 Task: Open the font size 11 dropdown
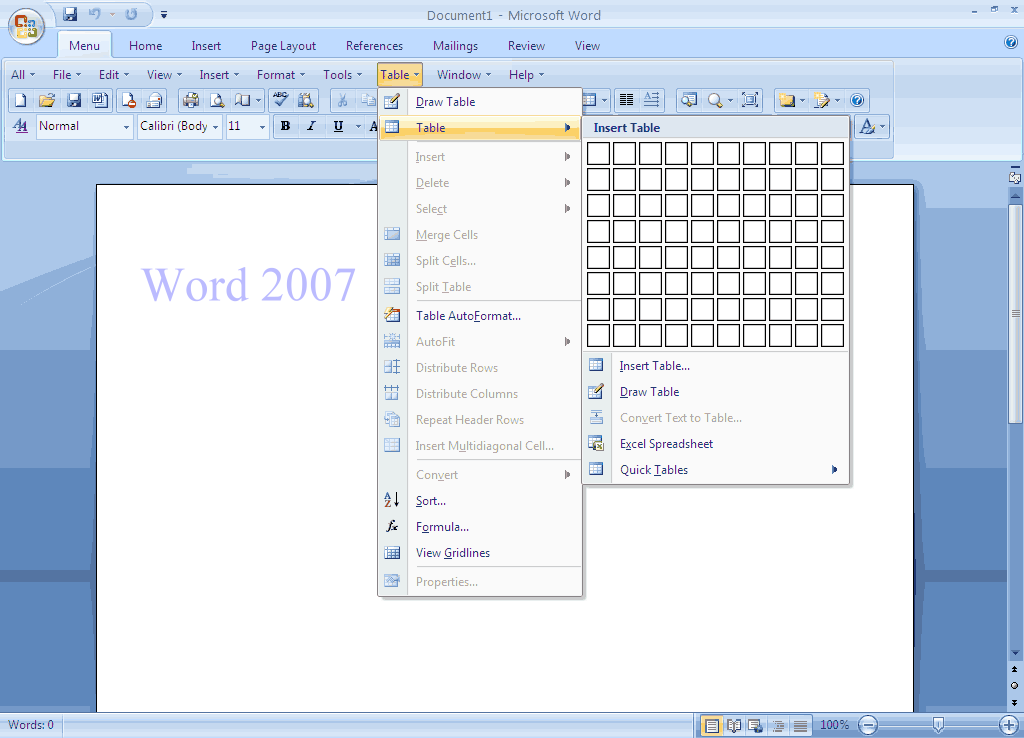pos(263,127)
